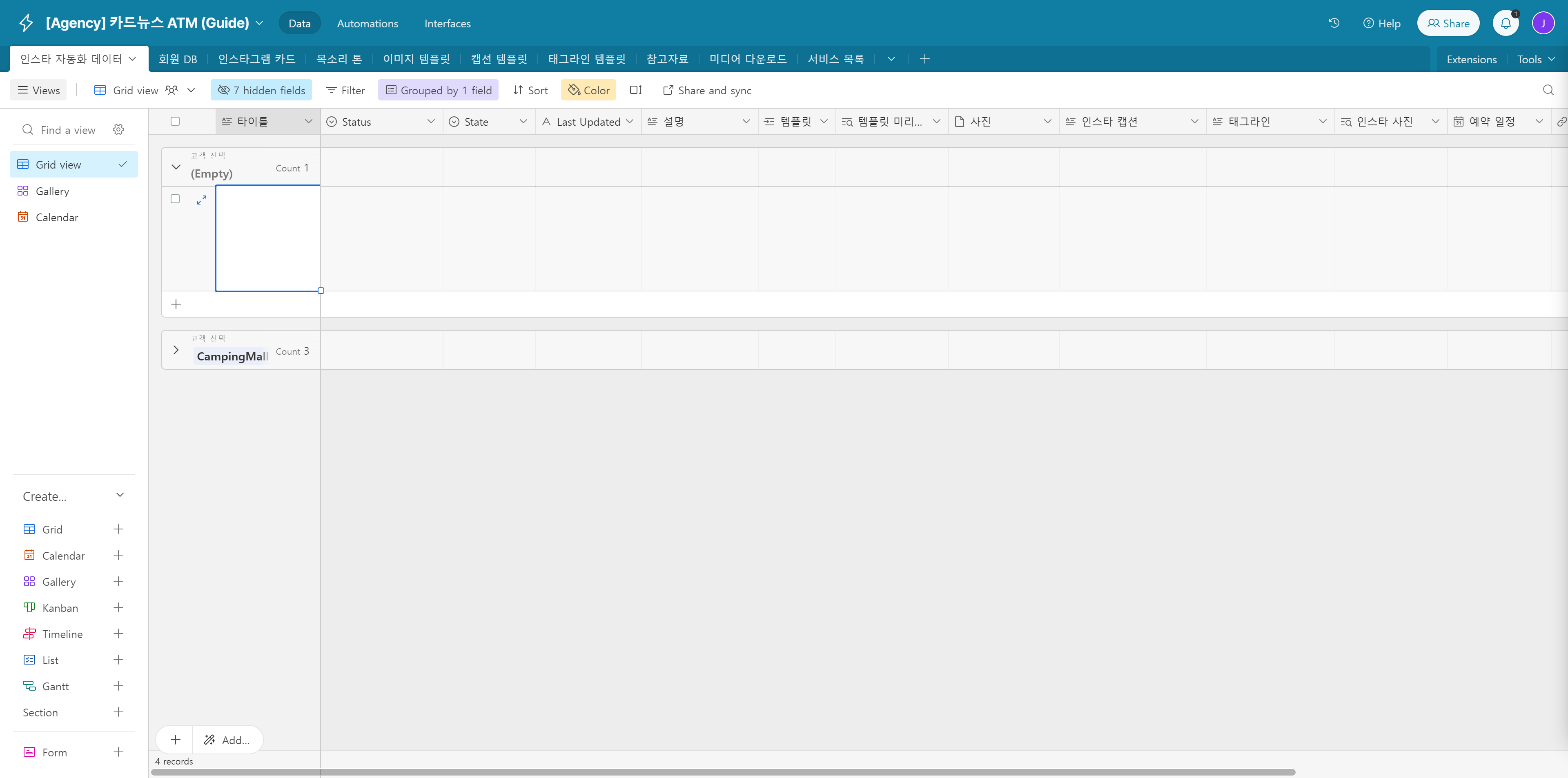1568x778 pixels.
Task: Toggle the Views sidebar
Action: (39, 90)
